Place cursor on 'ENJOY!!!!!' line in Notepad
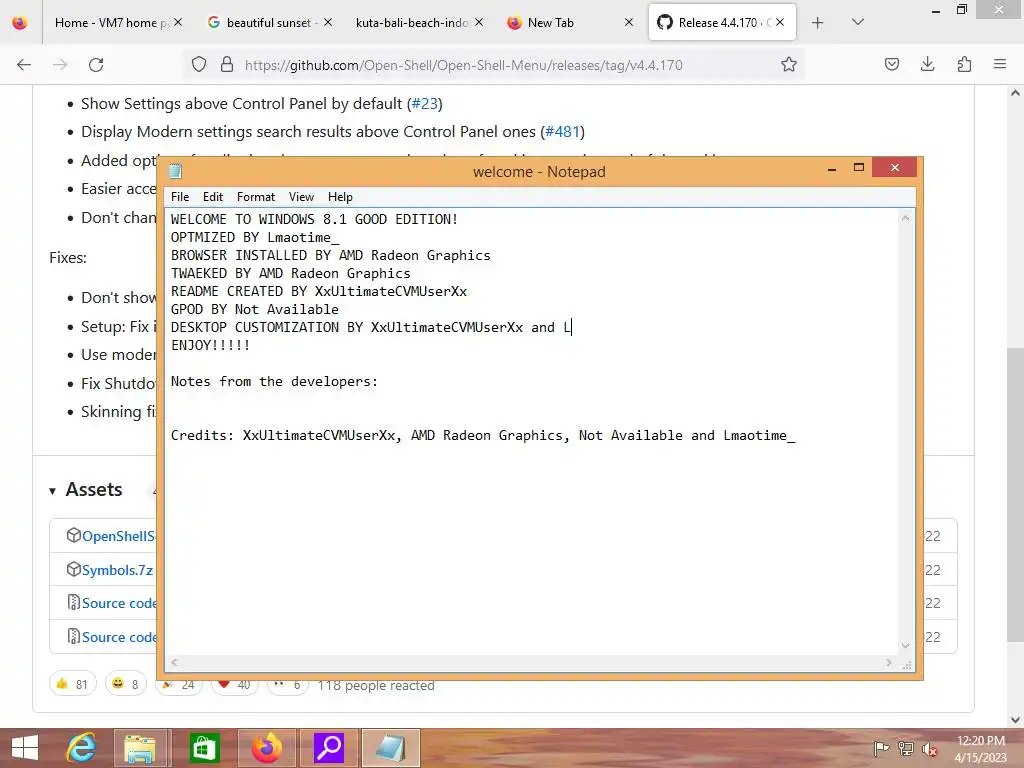 pos(210,345)
